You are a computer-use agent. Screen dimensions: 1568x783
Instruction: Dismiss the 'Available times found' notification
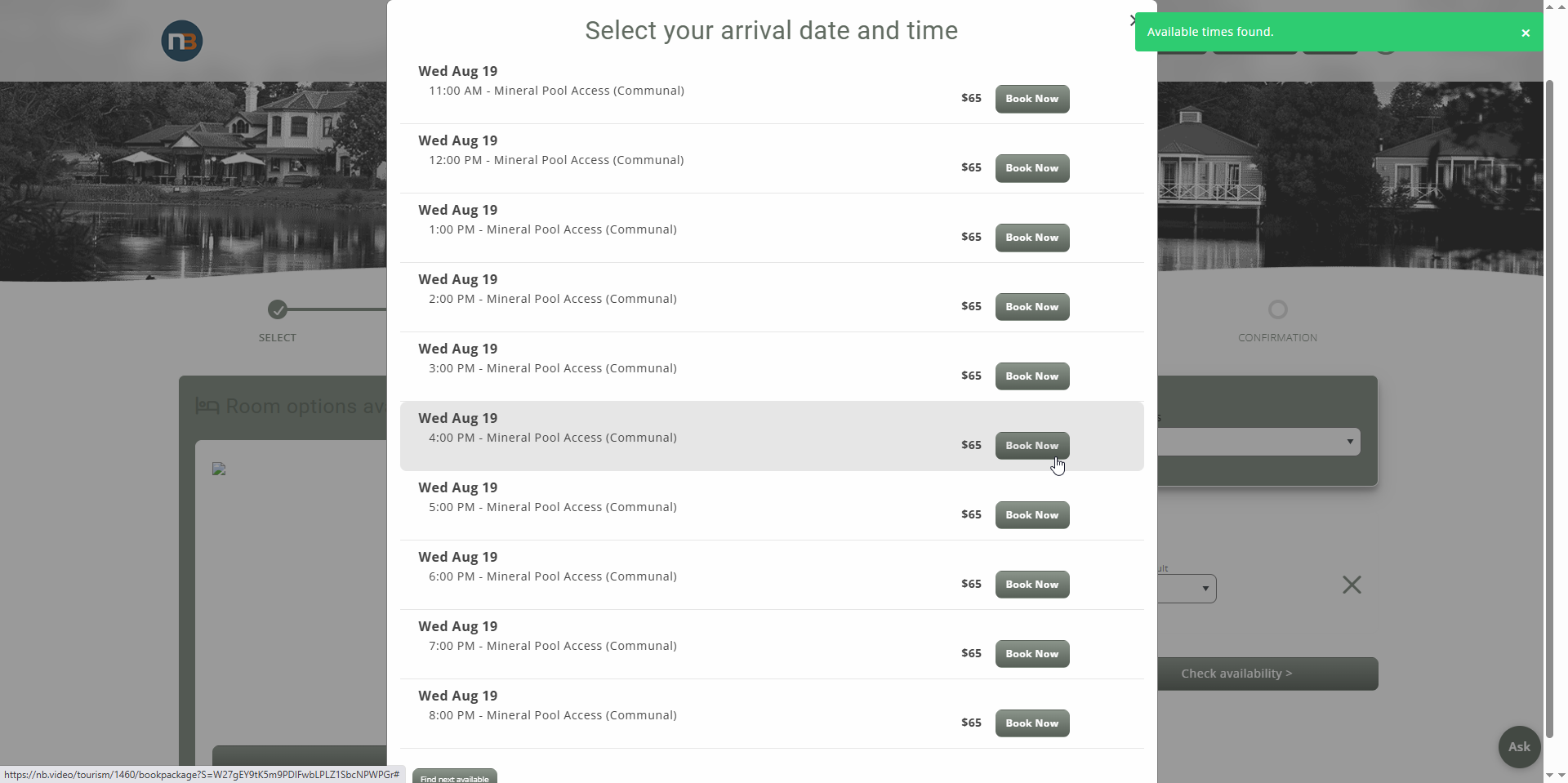coord(1526,33)
